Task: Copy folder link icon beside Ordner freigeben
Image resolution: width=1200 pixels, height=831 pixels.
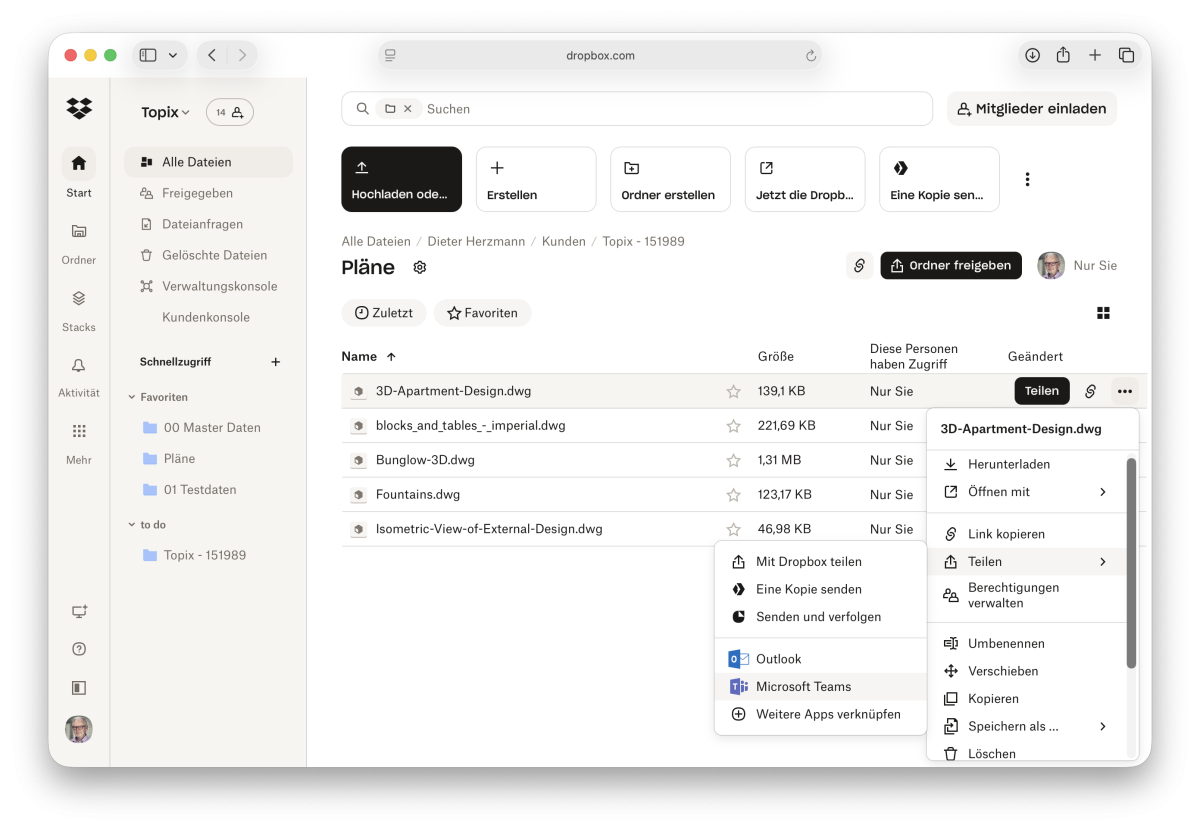Action: [x=859, y=265]
